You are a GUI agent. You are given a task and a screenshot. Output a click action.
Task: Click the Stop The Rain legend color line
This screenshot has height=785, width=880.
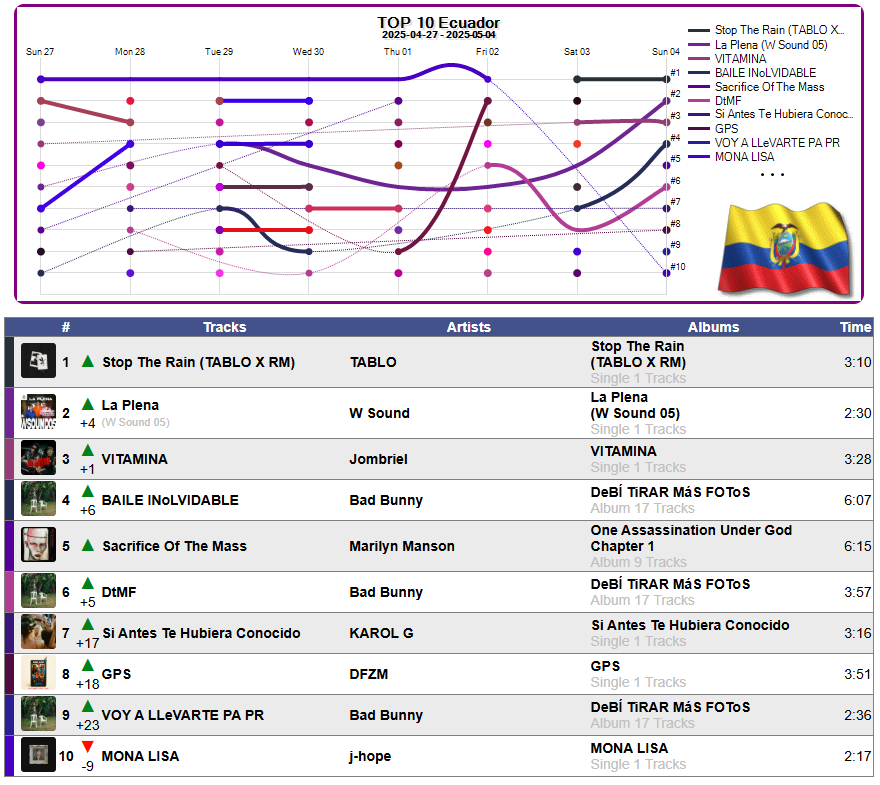(x=699, y=30)
